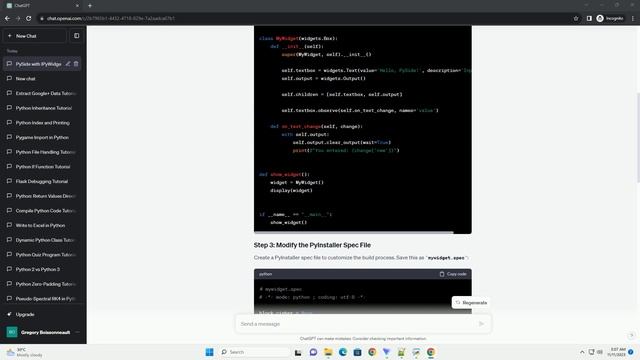Open the Pseudo-Spectral RK4 chat
The image size is (640, 360).
pos(42,299)
